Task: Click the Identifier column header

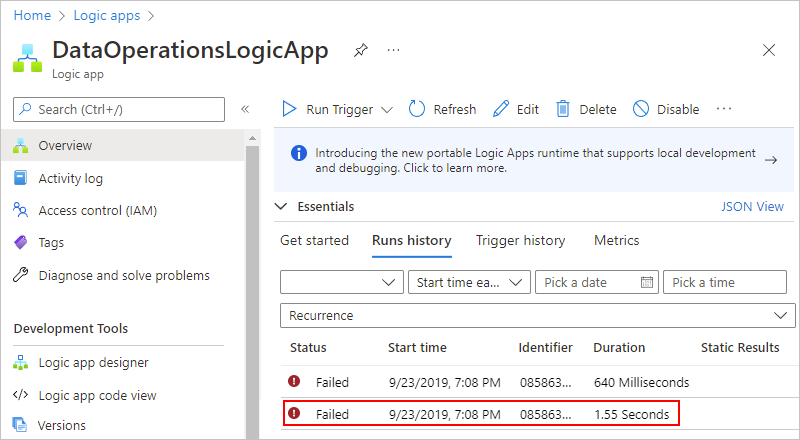Action: (545, 348)
